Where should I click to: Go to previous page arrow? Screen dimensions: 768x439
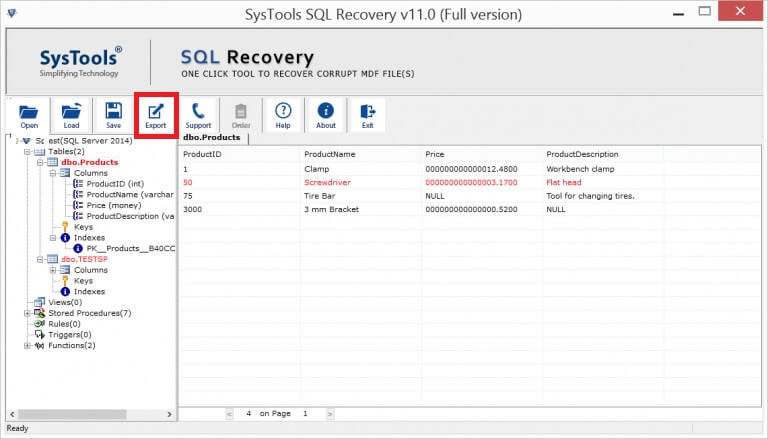click(x=229, y=414)
